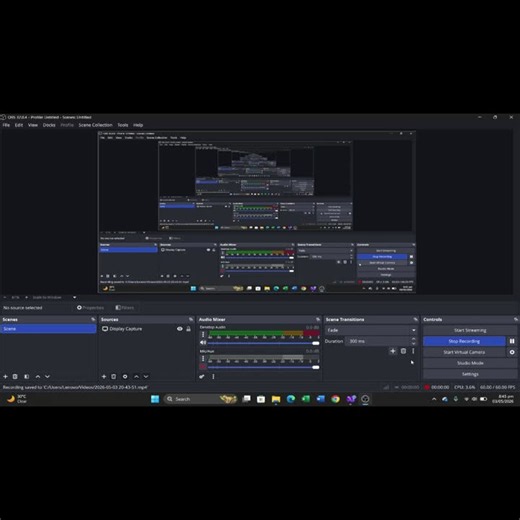Click the Start Streaming button
The height and width of the screenshot is (520, 520).
click(470, 330)
